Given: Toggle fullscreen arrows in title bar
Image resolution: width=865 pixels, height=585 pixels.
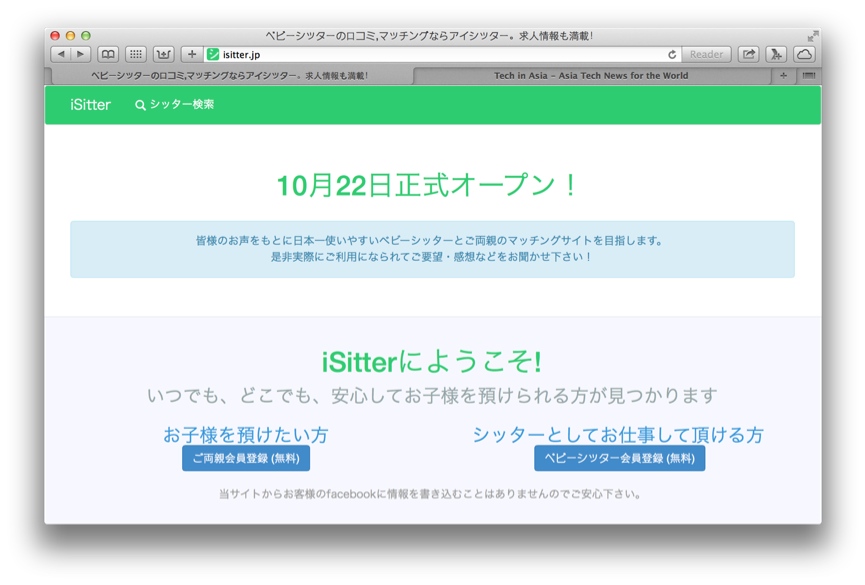Looking at the screenshot, I should [813, 36].
